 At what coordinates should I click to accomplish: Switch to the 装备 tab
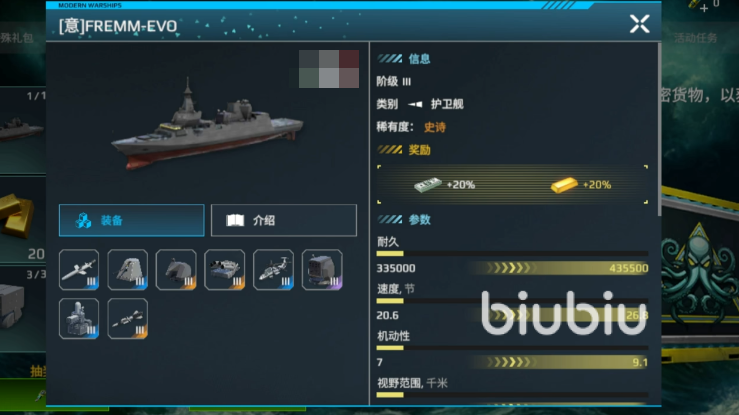[x=131, y=220]
